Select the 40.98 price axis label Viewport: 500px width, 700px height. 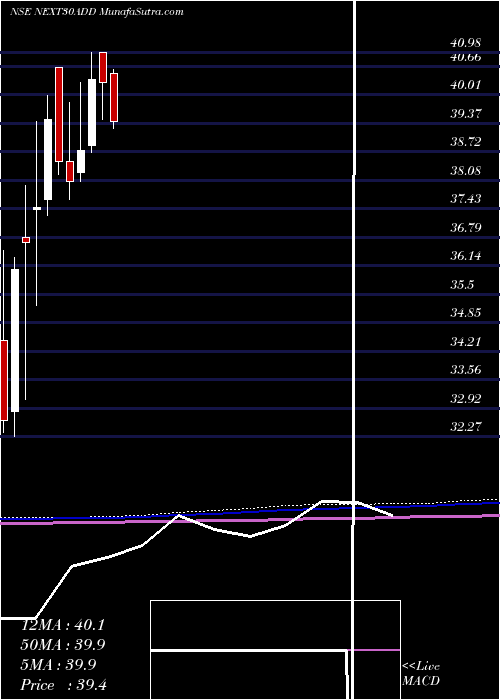click(466, 43)
